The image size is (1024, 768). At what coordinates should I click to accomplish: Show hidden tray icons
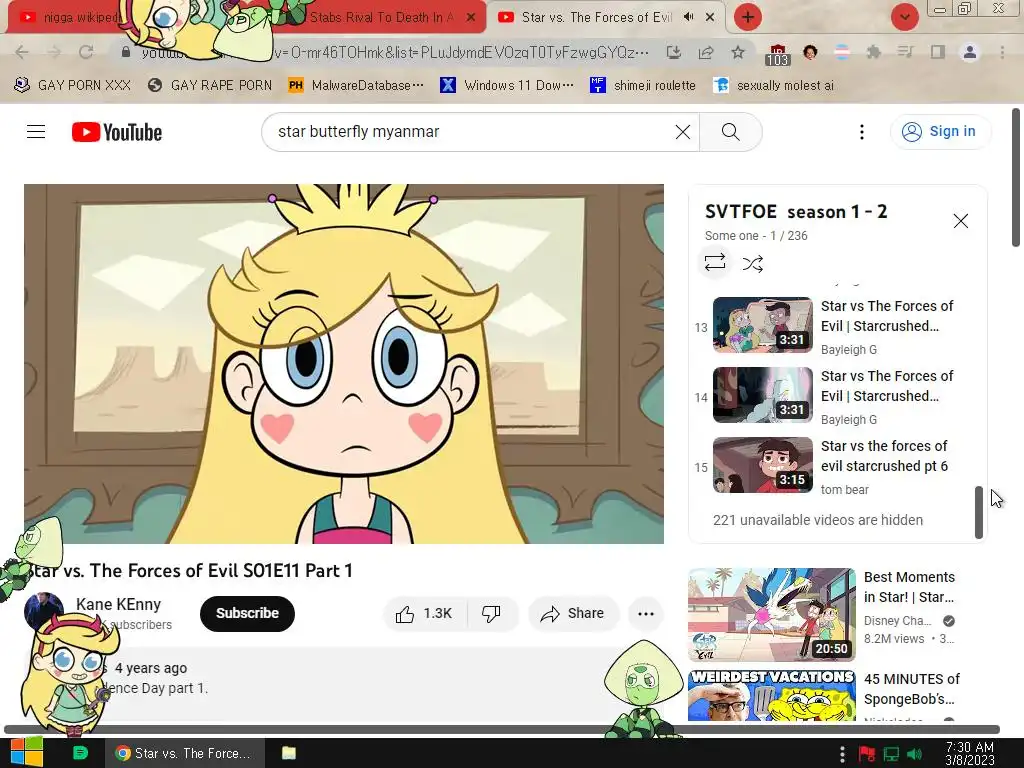(x=842, y=754)
